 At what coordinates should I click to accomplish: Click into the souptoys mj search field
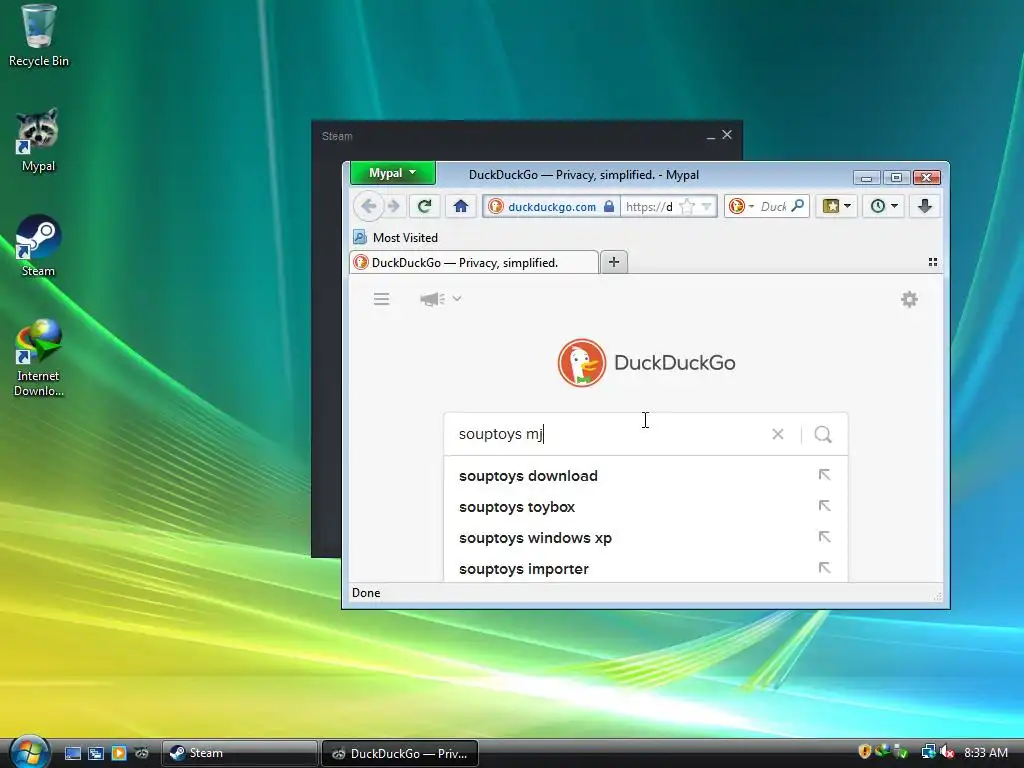(x=611, y=434)
